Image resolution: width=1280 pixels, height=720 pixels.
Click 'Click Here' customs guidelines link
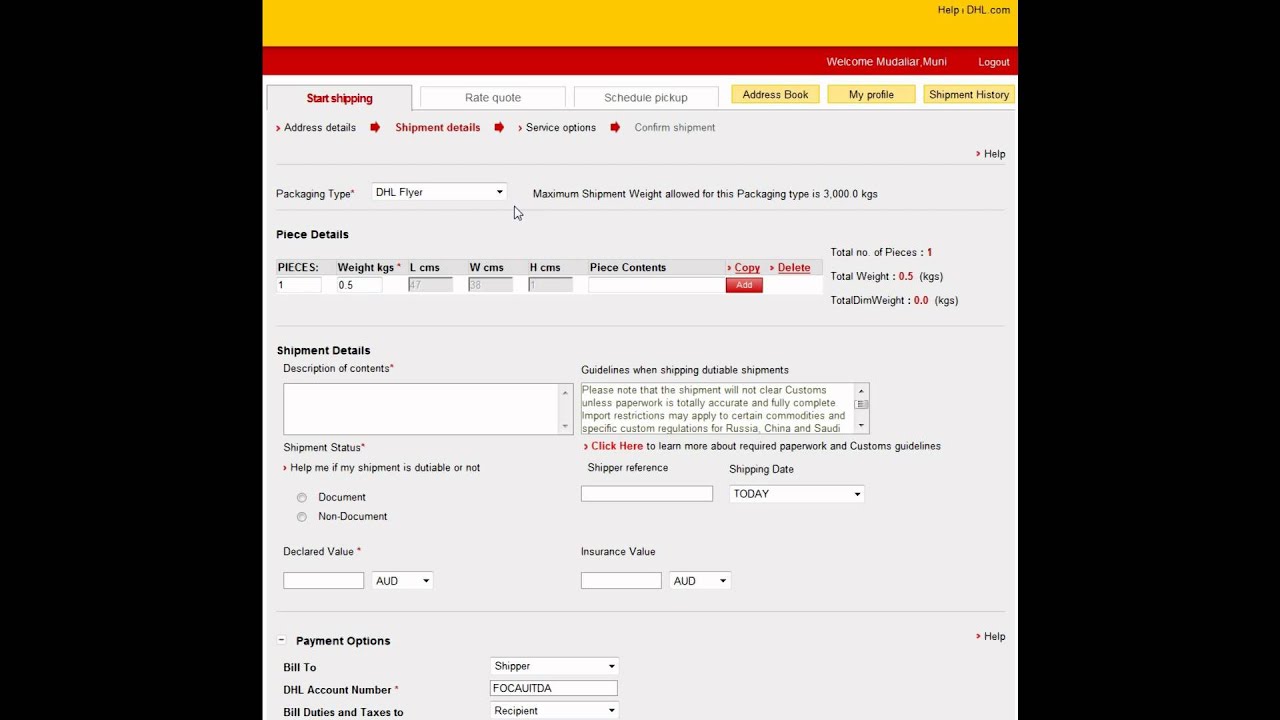pos(617,446)
